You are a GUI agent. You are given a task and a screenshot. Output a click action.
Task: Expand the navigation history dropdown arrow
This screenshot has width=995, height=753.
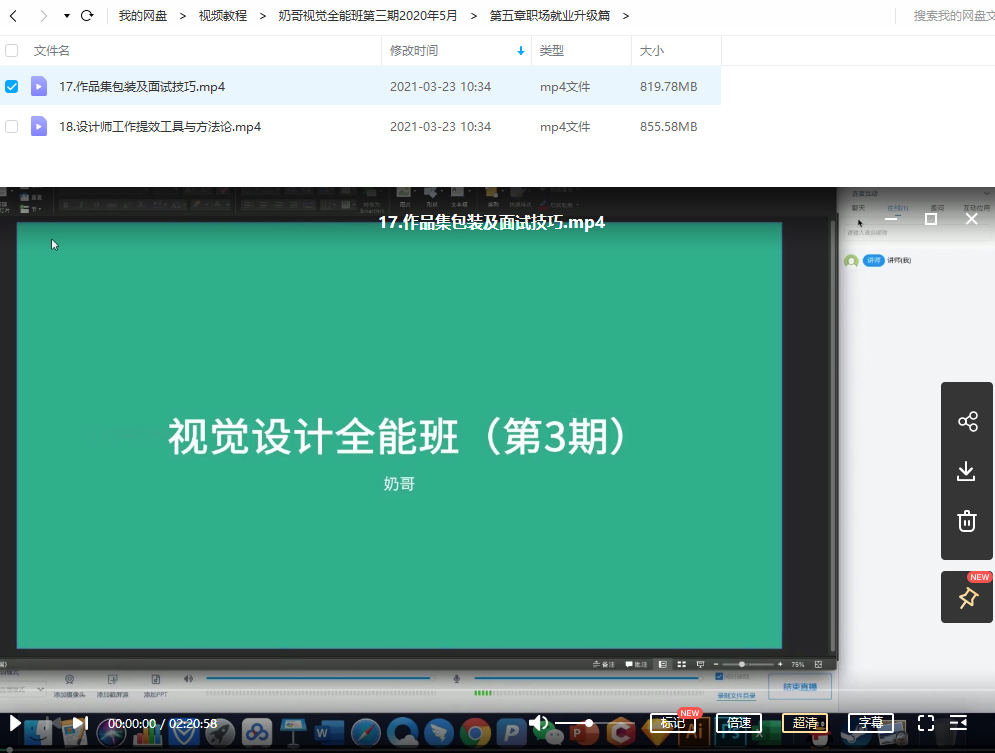67,16
